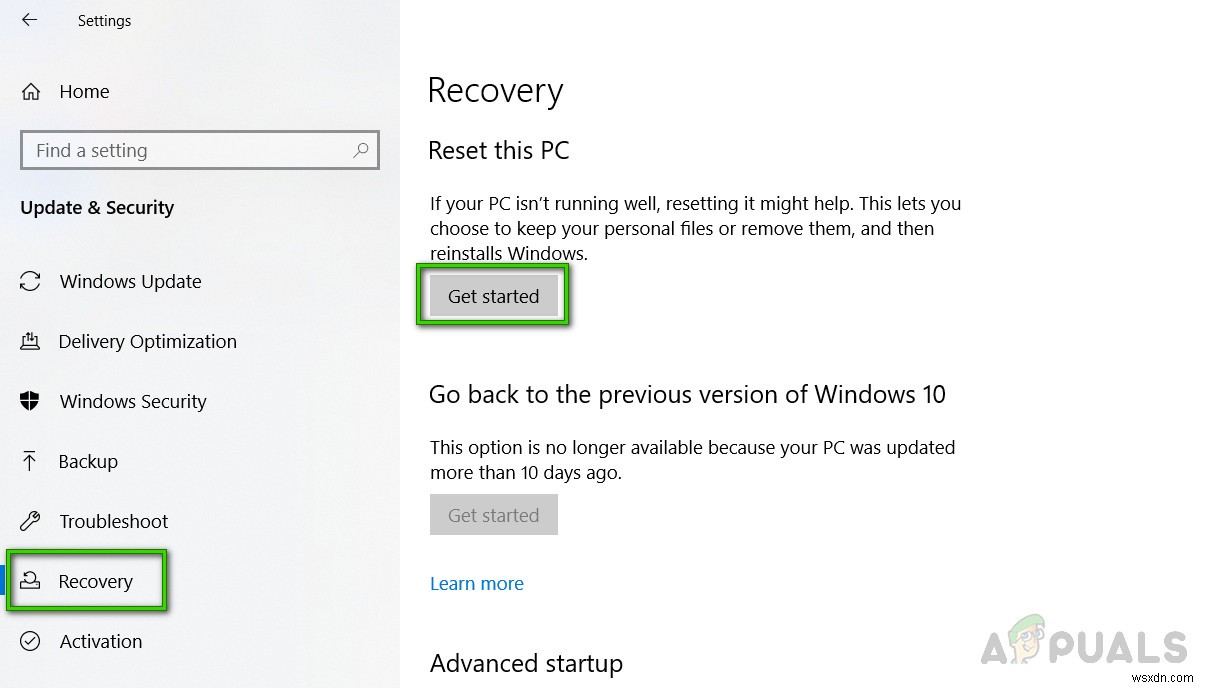Click the Activation checkmark icon
1205x688 pixels.
tap(30, 642)
